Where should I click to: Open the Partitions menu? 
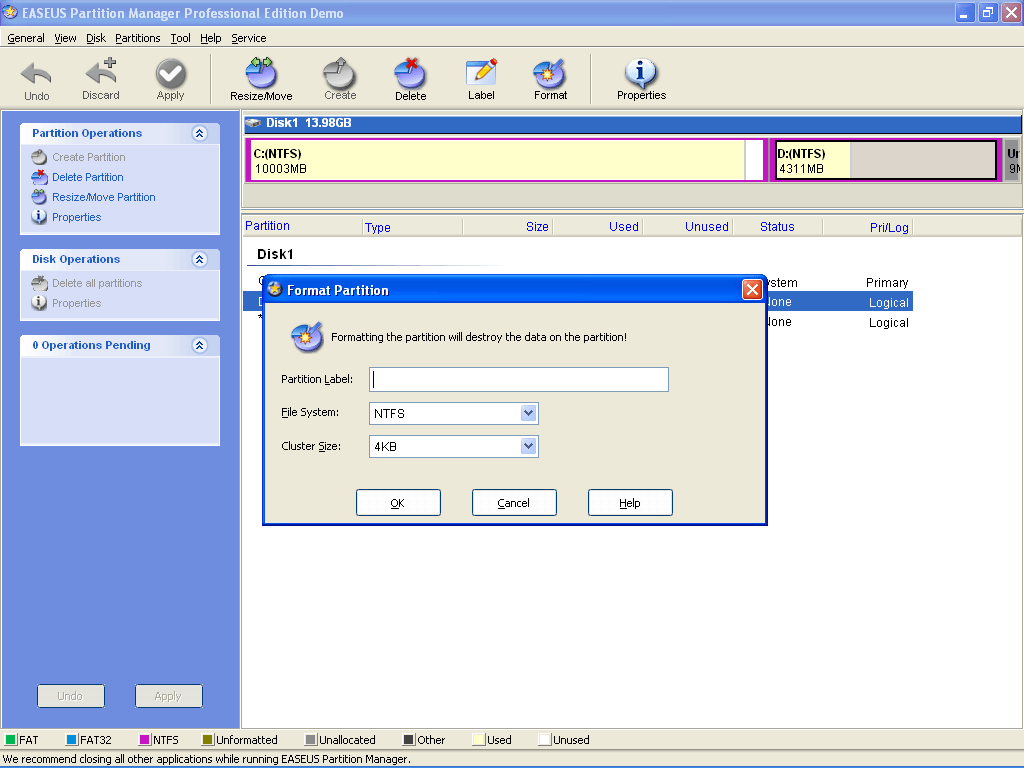pyautogui.click(x=137, y=38)
